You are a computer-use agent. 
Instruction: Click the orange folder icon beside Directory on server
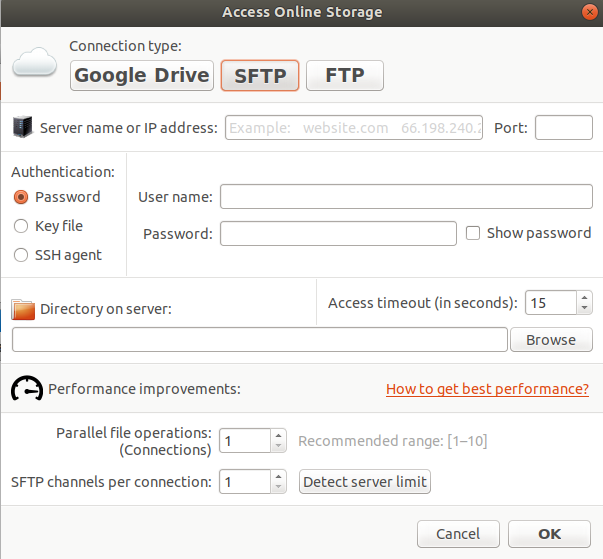[x=23, y=309]
